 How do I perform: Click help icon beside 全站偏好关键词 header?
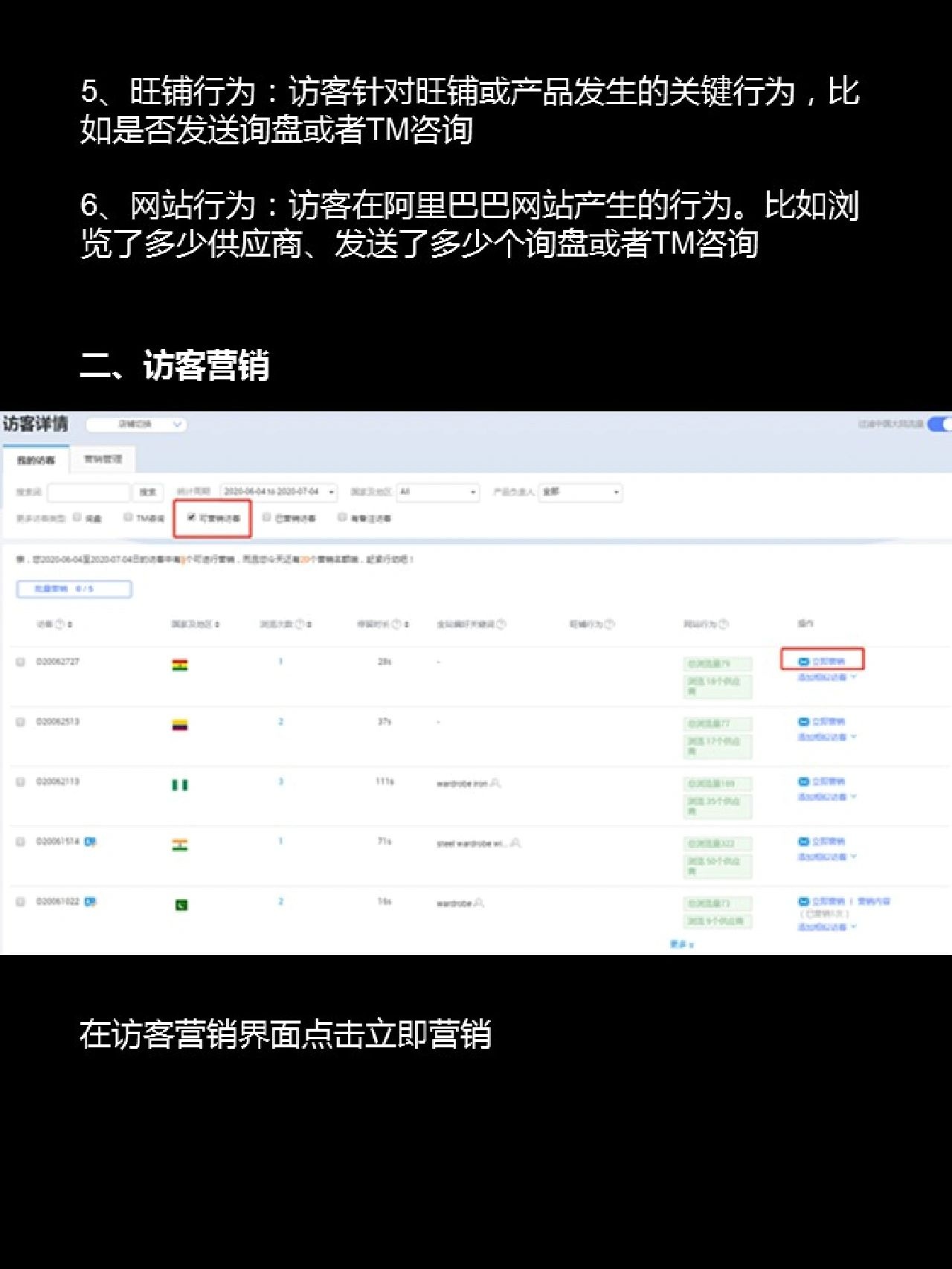coord(501,624)
